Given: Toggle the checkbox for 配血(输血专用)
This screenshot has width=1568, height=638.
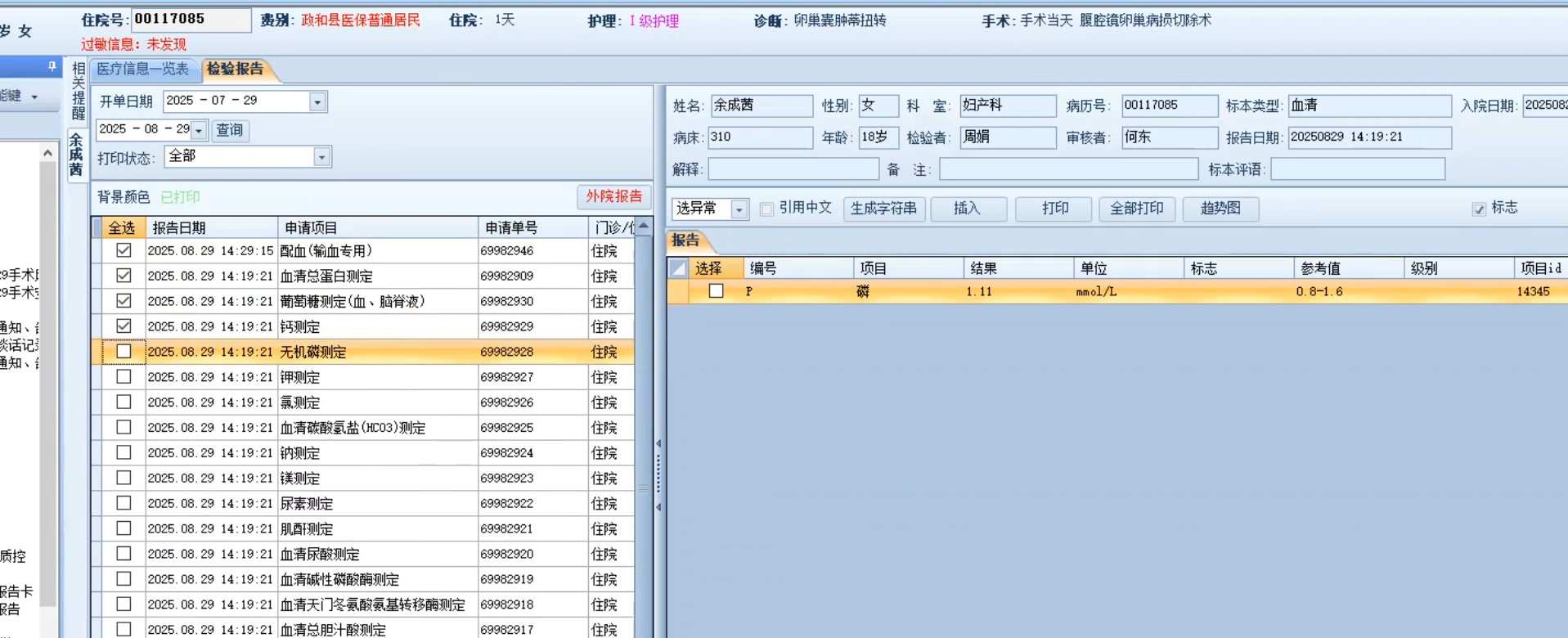Looking at the screenshot, I should (x=124, y=250).
